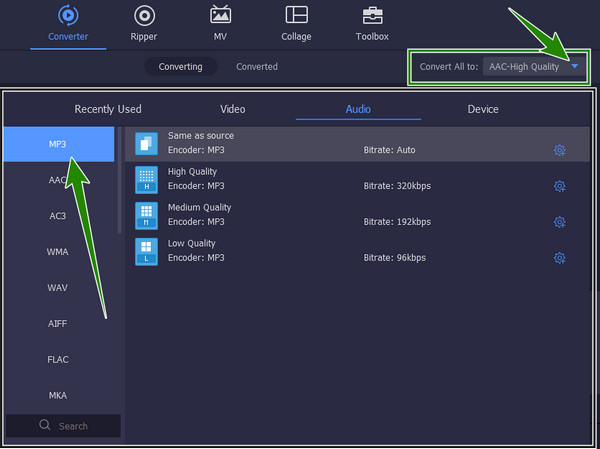Open settings gear for Same as source
The image size is (600, 449).
[x=559, y=150]
